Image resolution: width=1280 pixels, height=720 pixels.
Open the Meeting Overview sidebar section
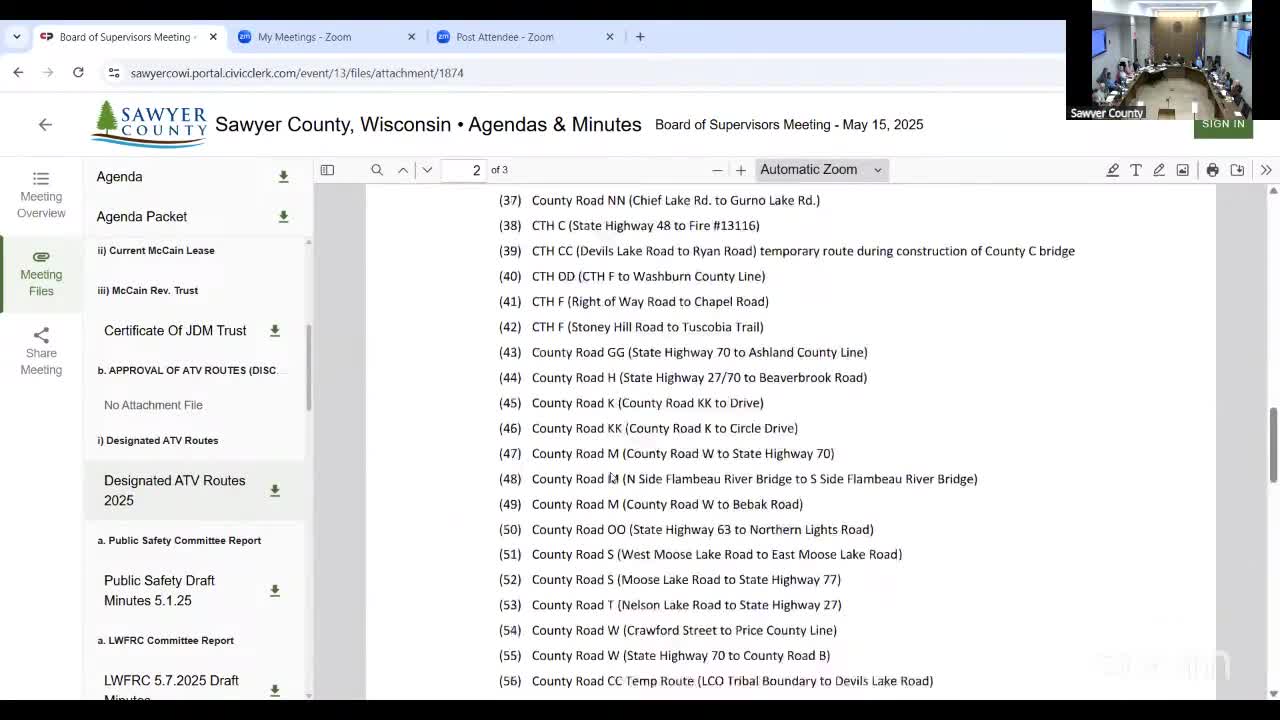(x=41, y=195)
